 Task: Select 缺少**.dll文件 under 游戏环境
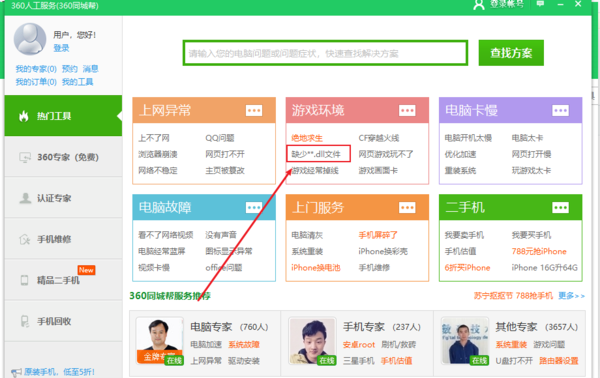pyautogui.click(x=316, y=154)
